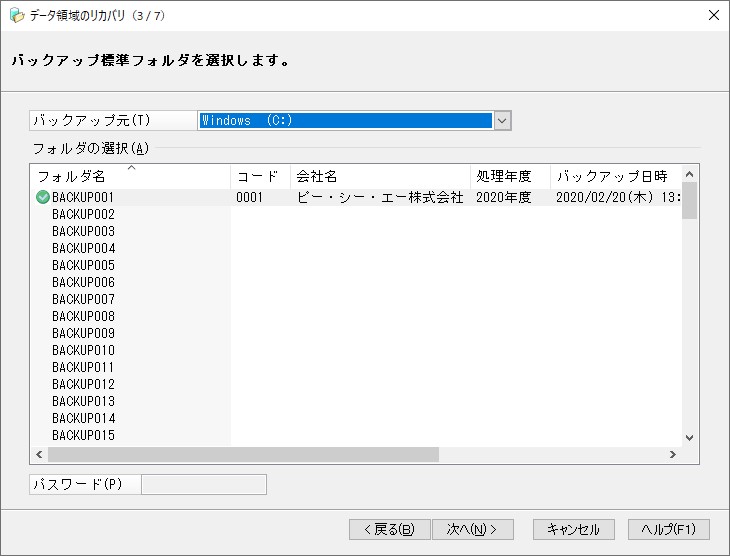Viewport: 730px width, 556px height.
Task: Click the recovery wizard icon in title bar
Action: coord(17,15)
